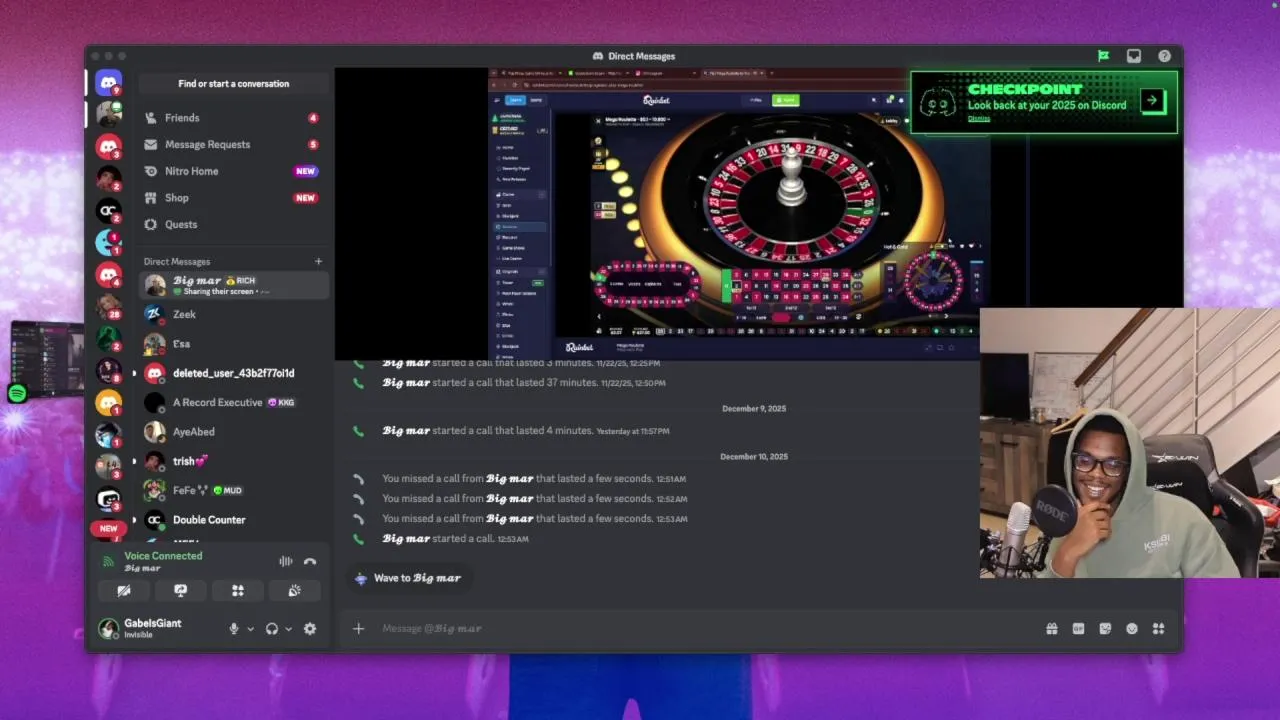Open the Activities launcher button
1280x720 pixels.
[238, 591]
